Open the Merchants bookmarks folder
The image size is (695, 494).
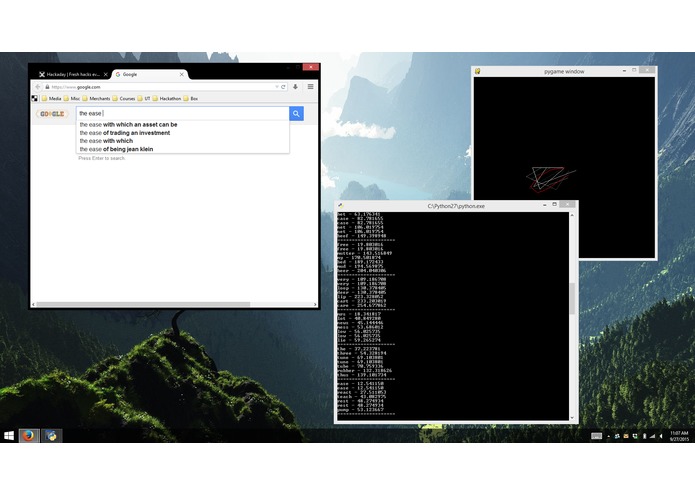(96, 98)
